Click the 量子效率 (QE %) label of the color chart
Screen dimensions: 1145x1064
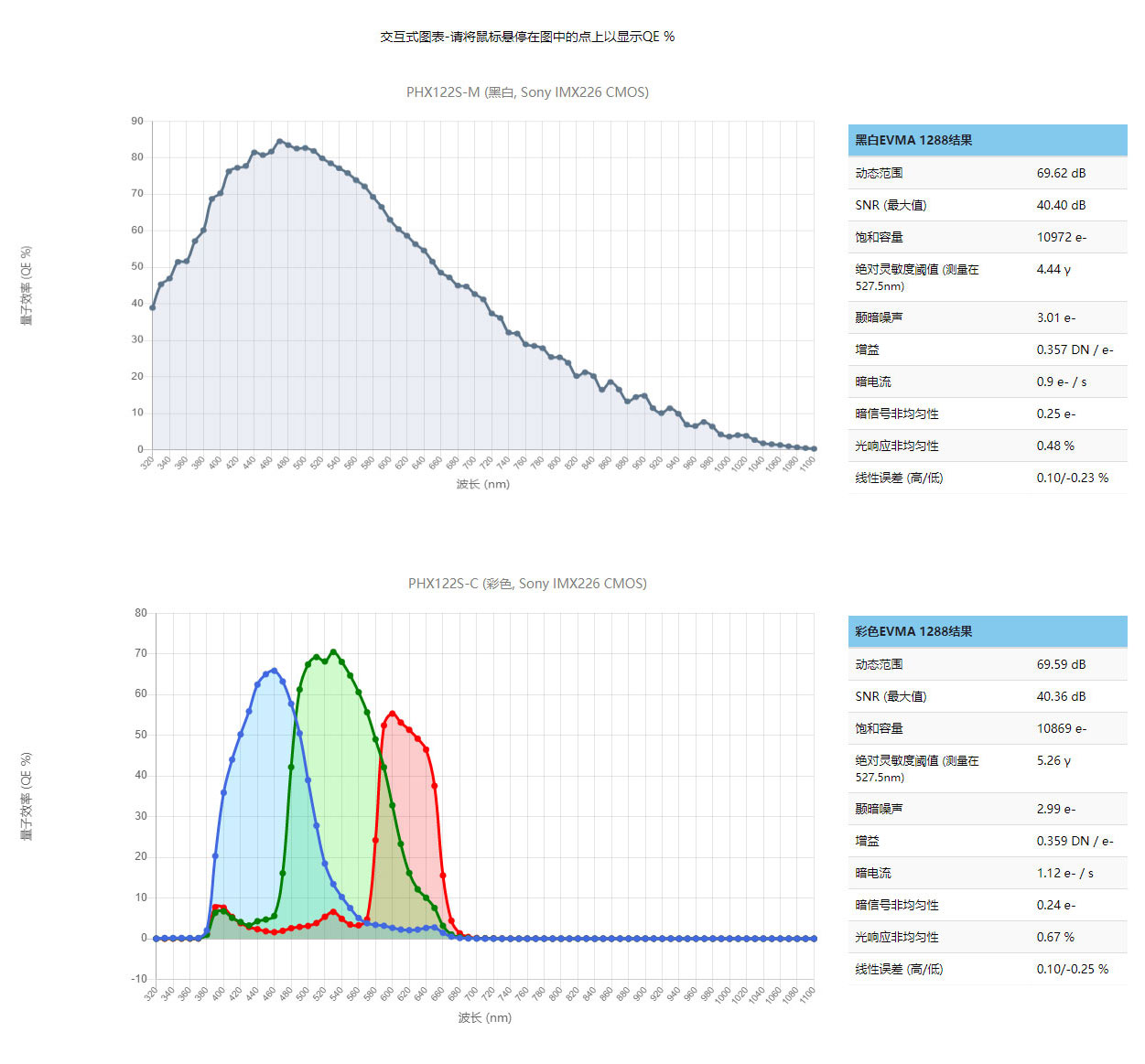[x=27, y=796]
